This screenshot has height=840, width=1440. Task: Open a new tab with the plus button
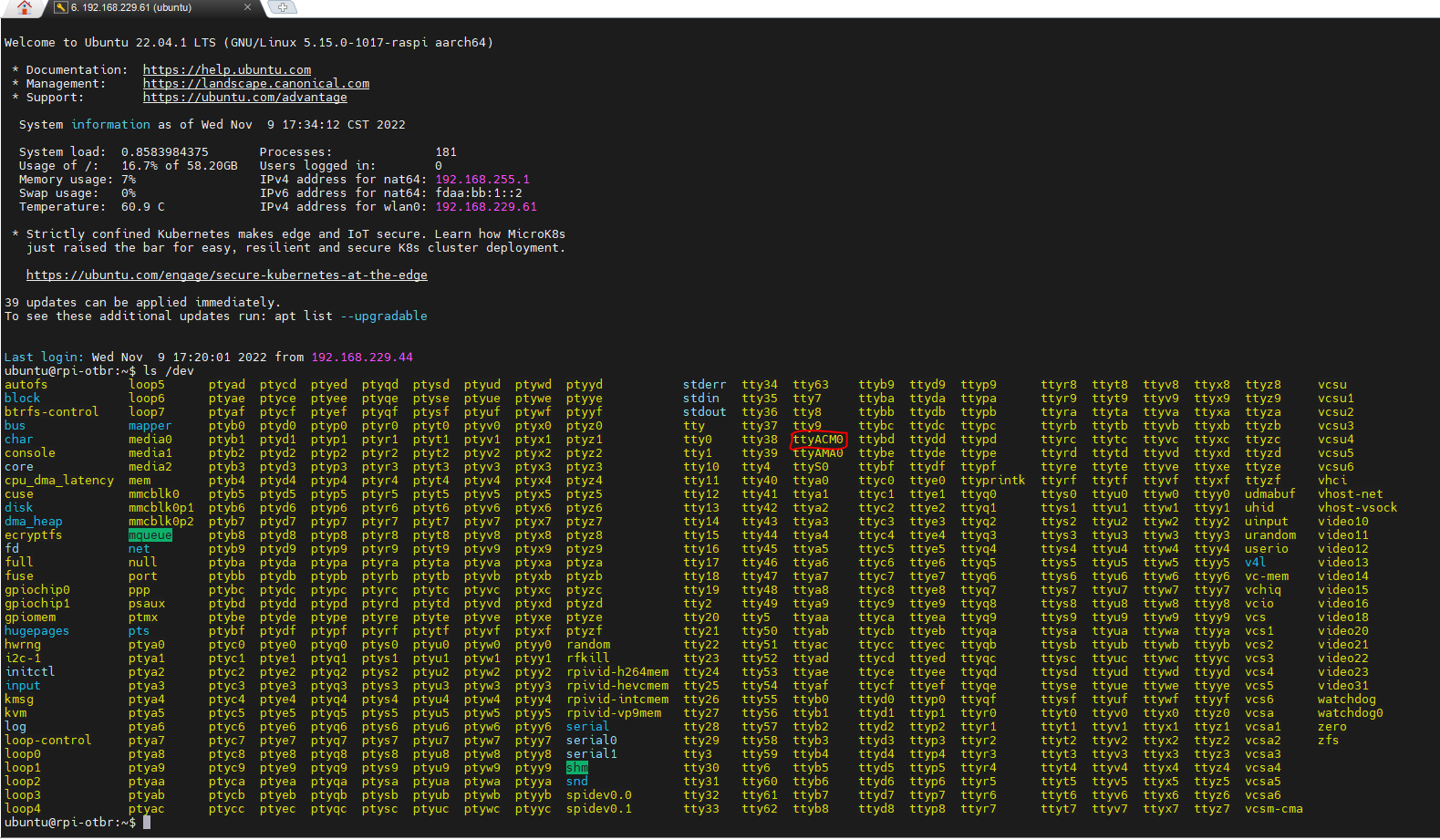(x=283, y=7)
